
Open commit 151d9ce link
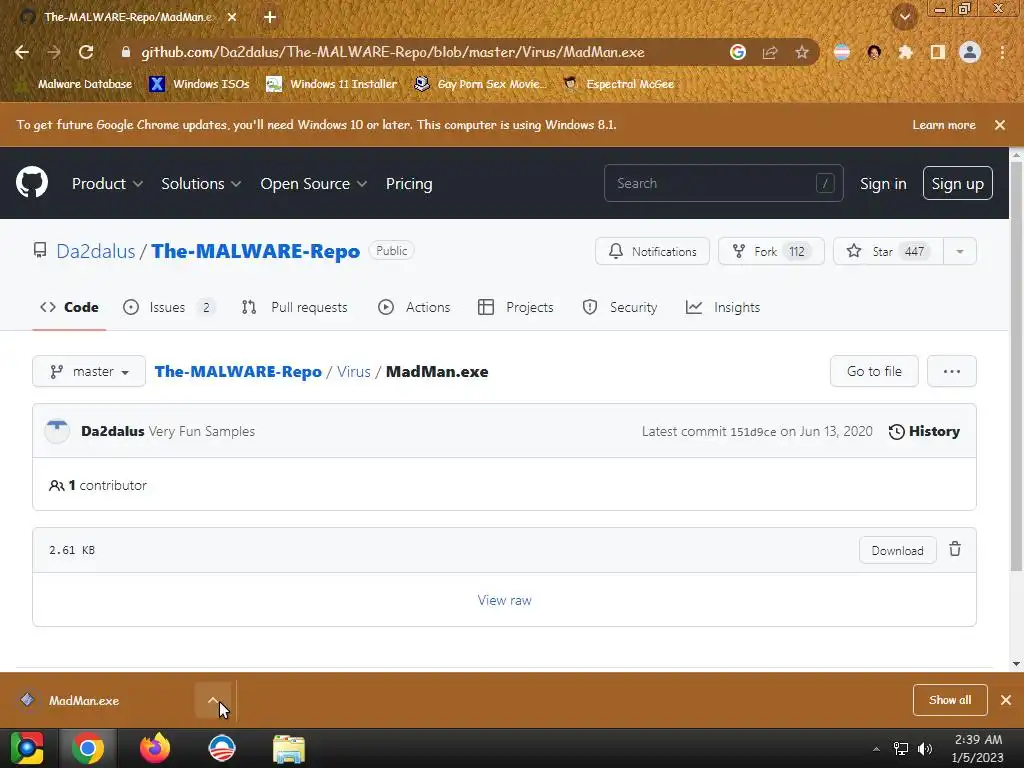tap(753, 432)
